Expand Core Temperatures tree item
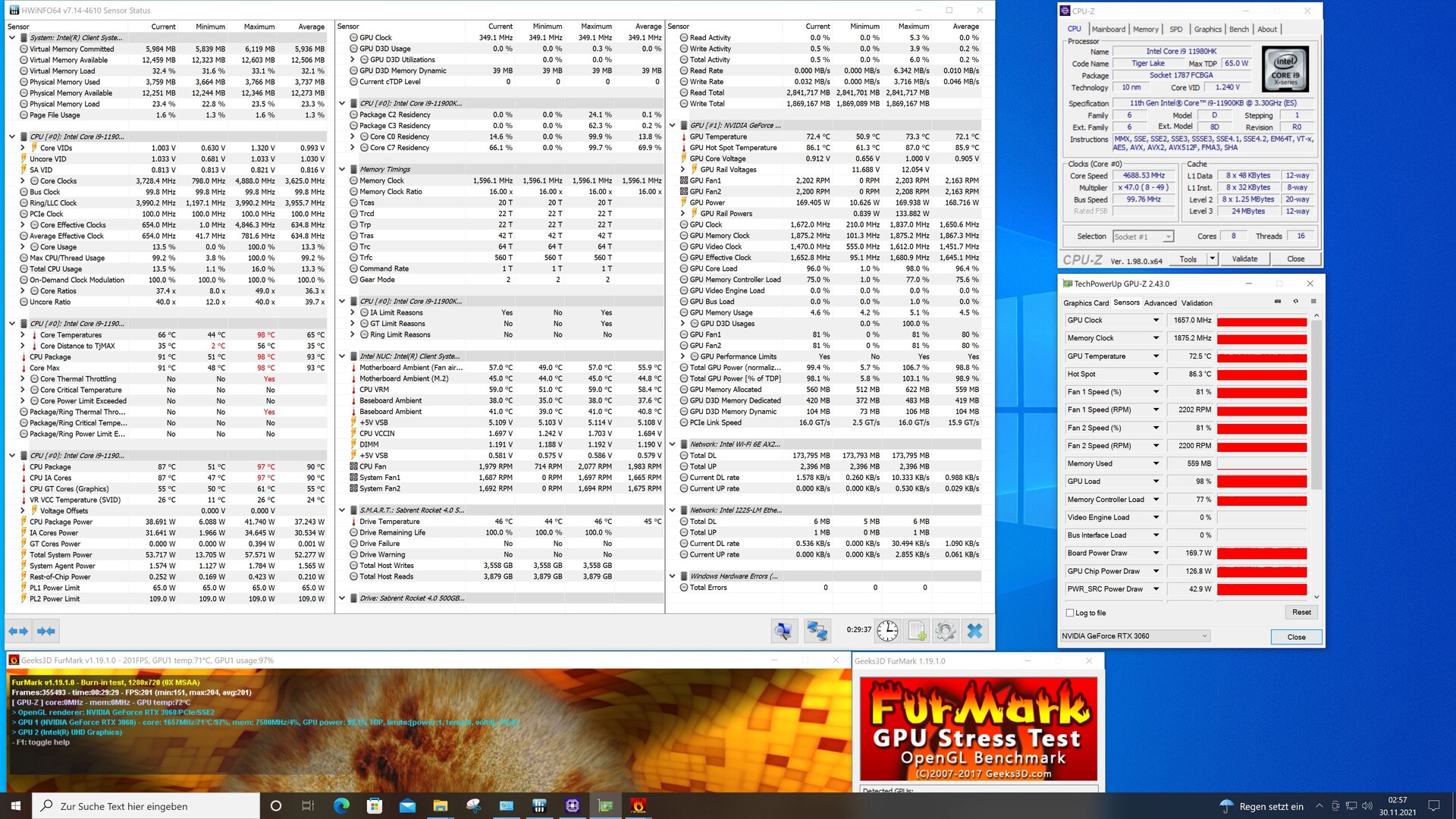Image resolution: width=1456 pixels, height=819 pixels. point(23,335)
